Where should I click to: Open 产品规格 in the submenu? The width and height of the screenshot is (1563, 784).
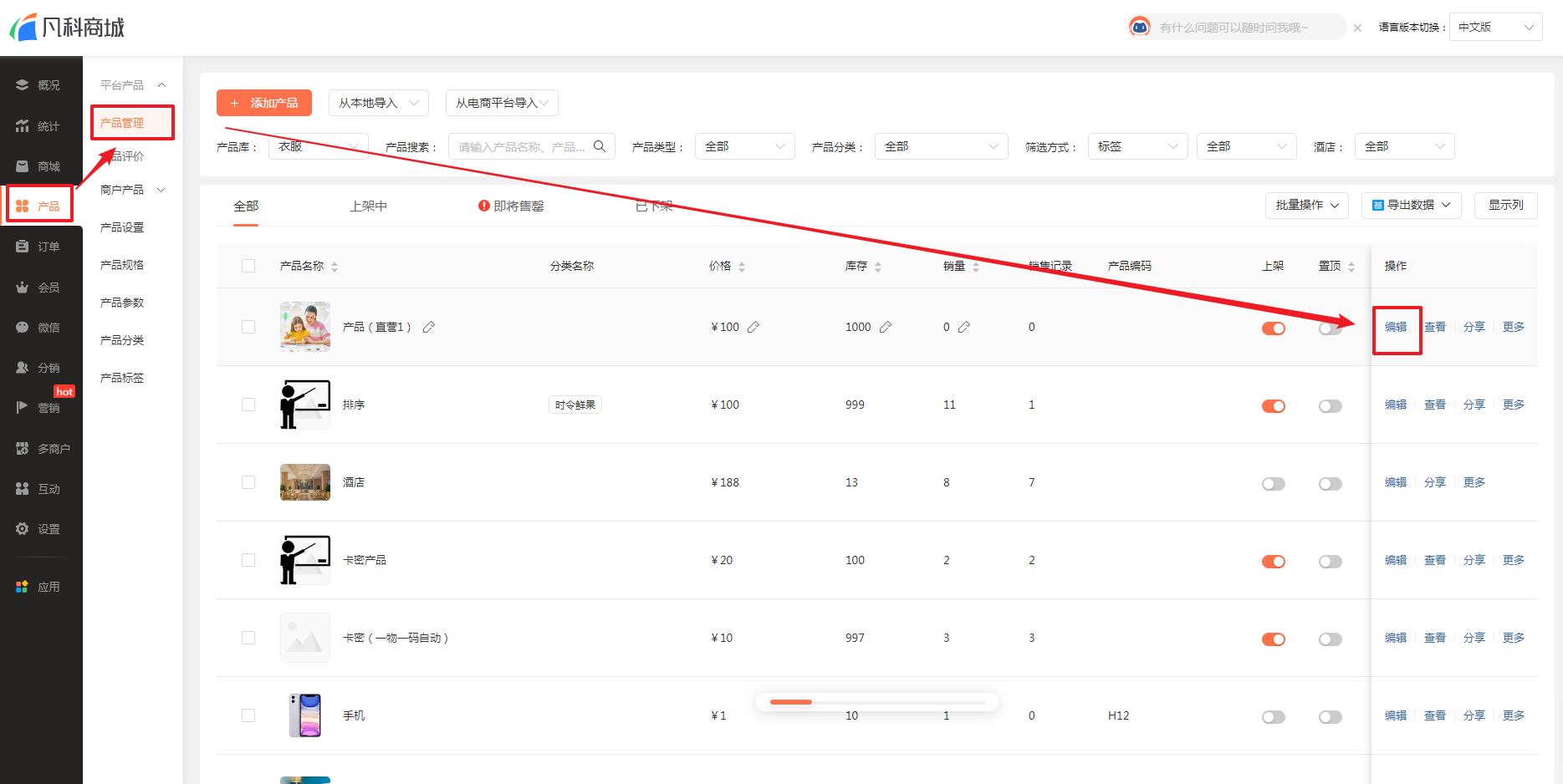(122, 265)
